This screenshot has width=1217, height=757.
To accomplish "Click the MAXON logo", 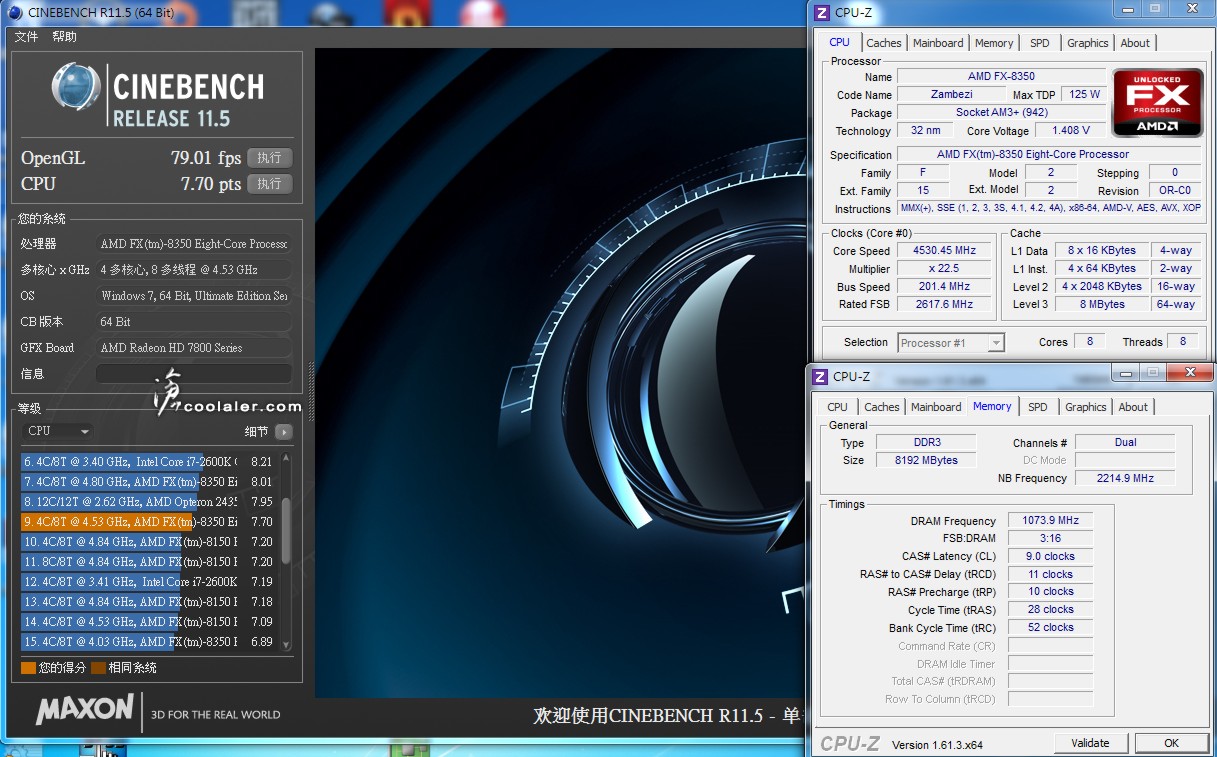I will click(85, 710).
